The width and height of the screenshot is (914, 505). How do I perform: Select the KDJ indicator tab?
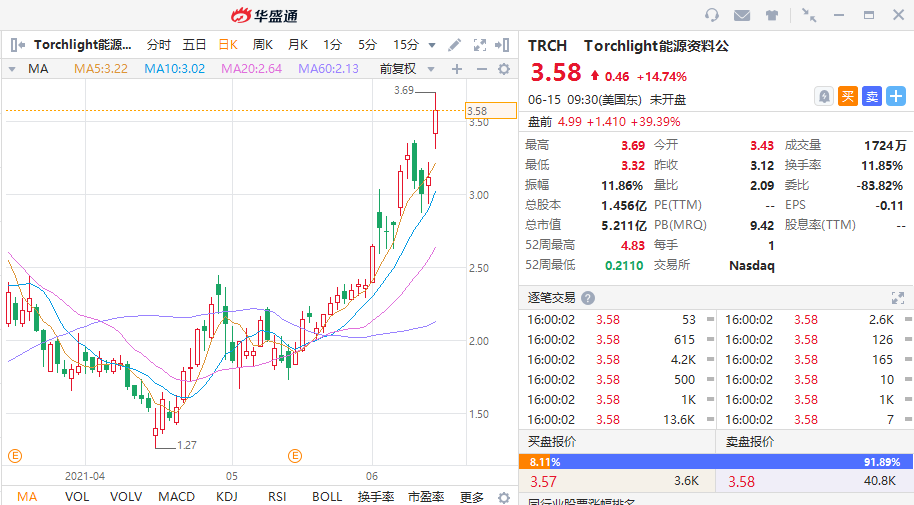click(x=227, y=497)
